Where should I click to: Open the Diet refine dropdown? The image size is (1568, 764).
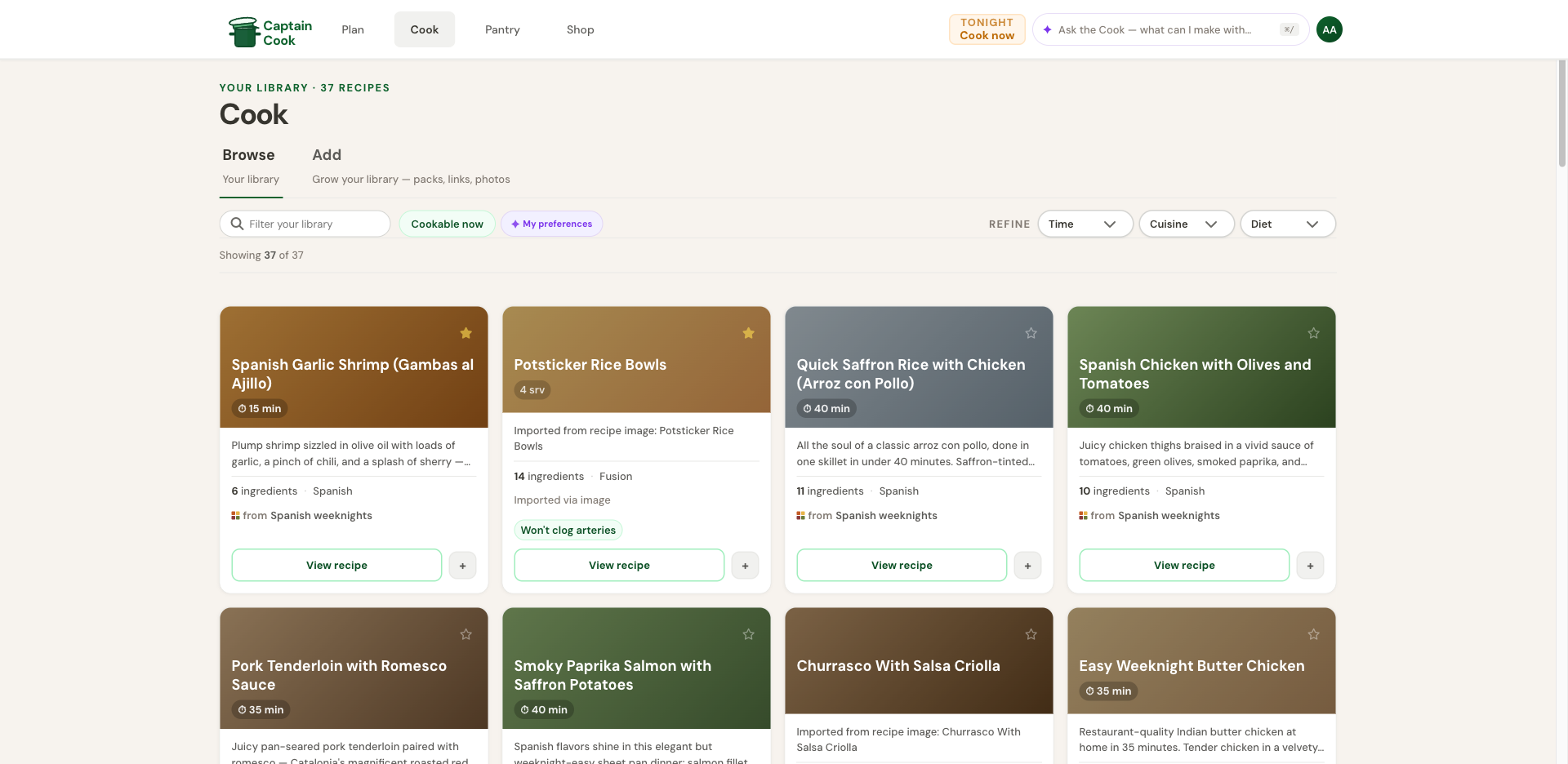coord(1288,224)
